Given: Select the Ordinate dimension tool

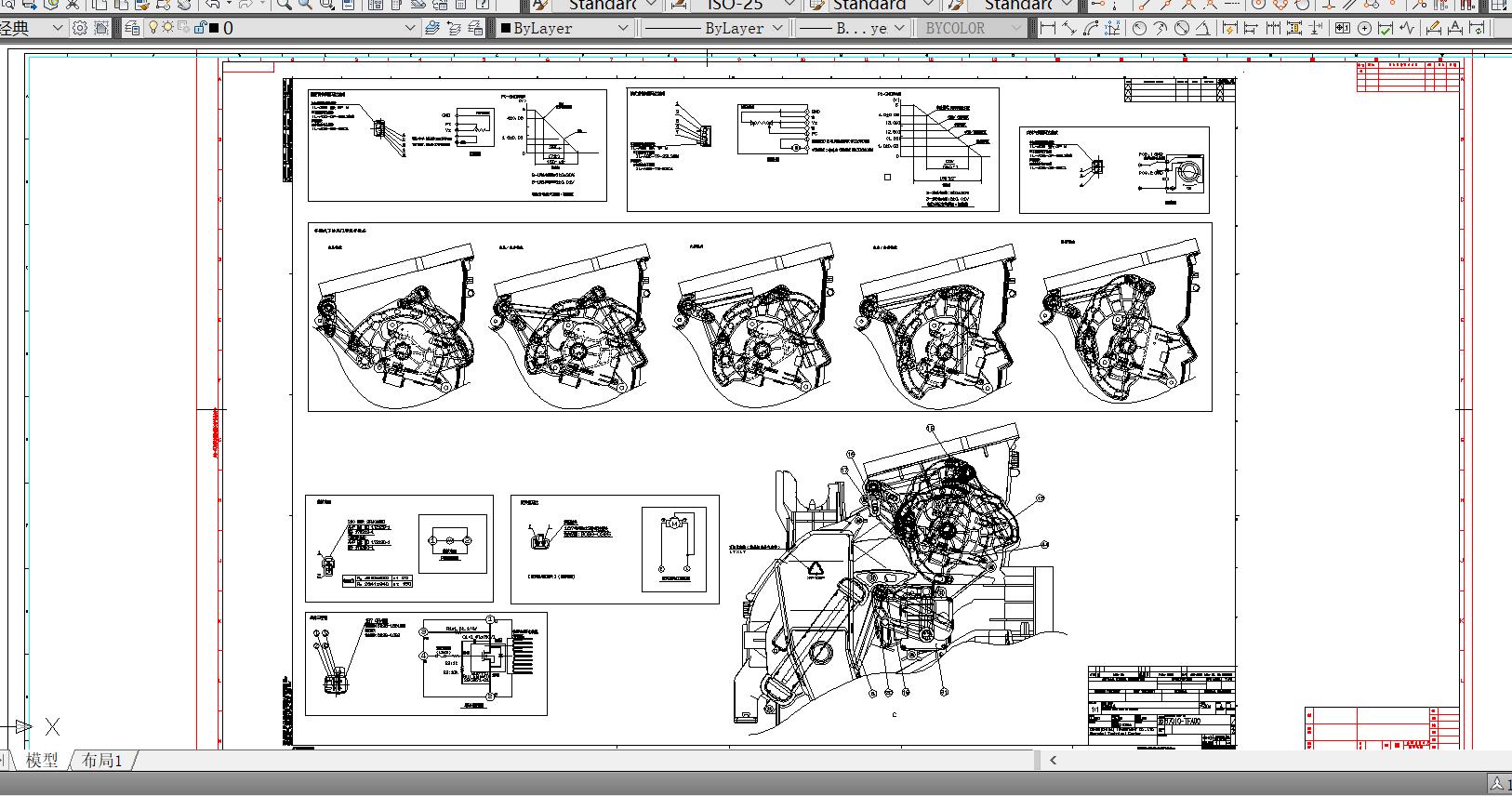Looking at the screenshot, I should [1112, 28].
